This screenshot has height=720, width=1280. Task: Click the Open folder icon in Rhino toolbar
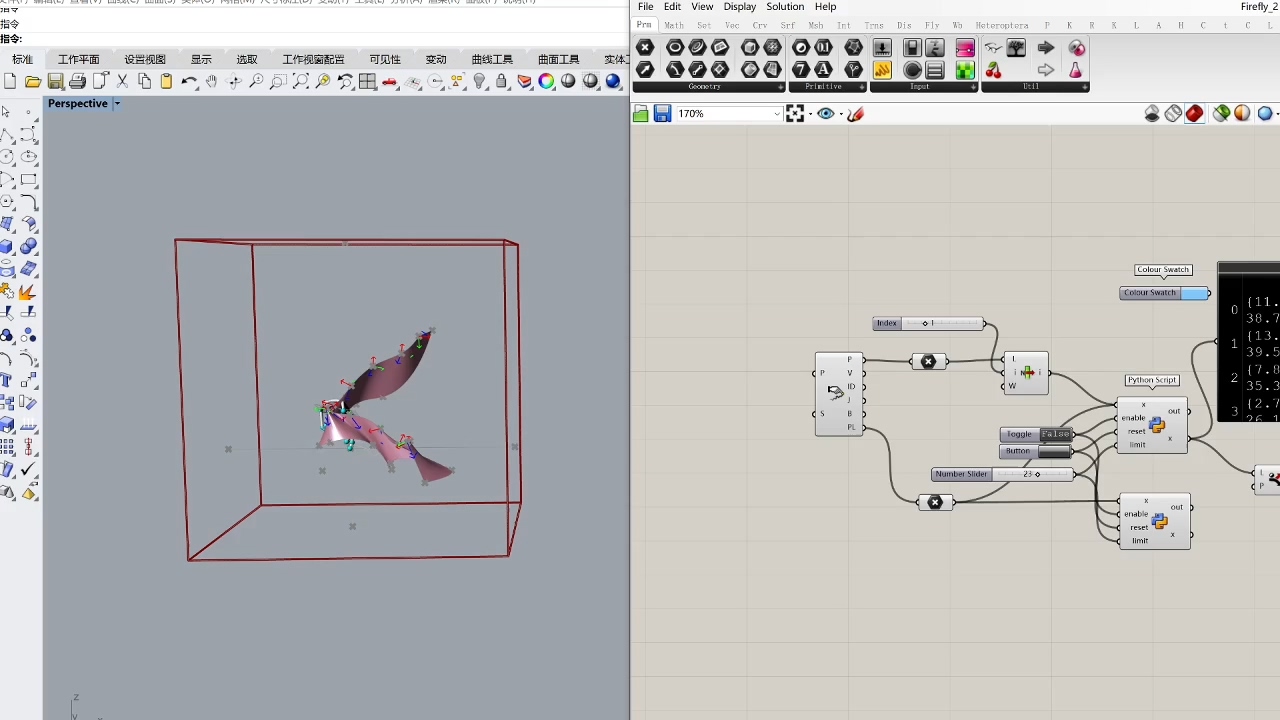click(x=33, y=82)
